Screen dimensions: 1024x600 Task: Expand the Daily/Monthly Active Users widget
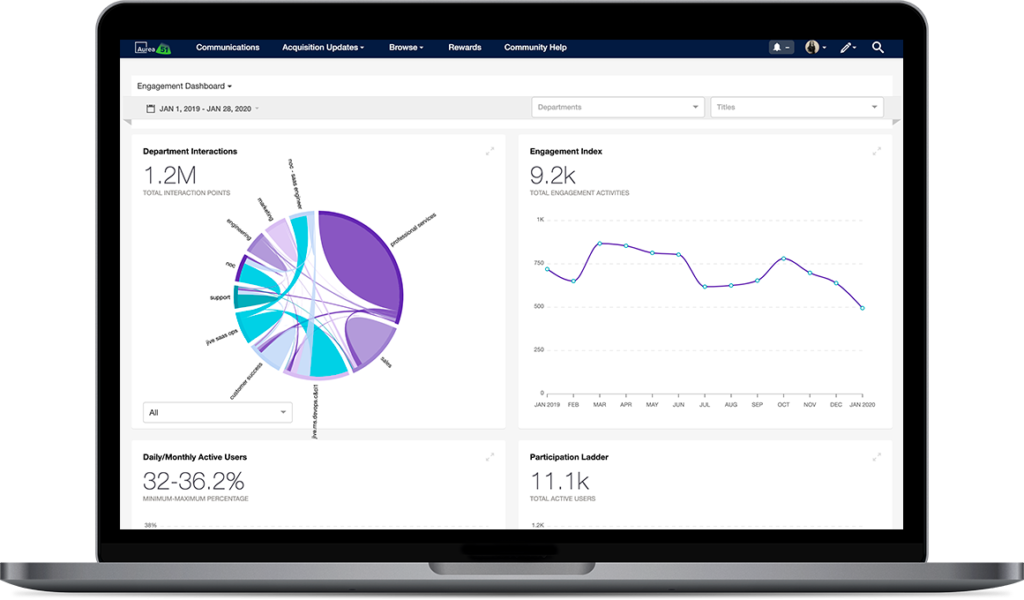coord(489,457)
